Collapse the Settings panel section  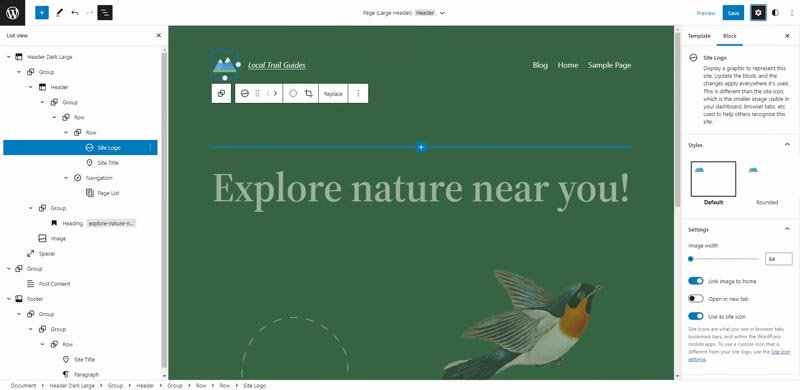tap(787, 229)
